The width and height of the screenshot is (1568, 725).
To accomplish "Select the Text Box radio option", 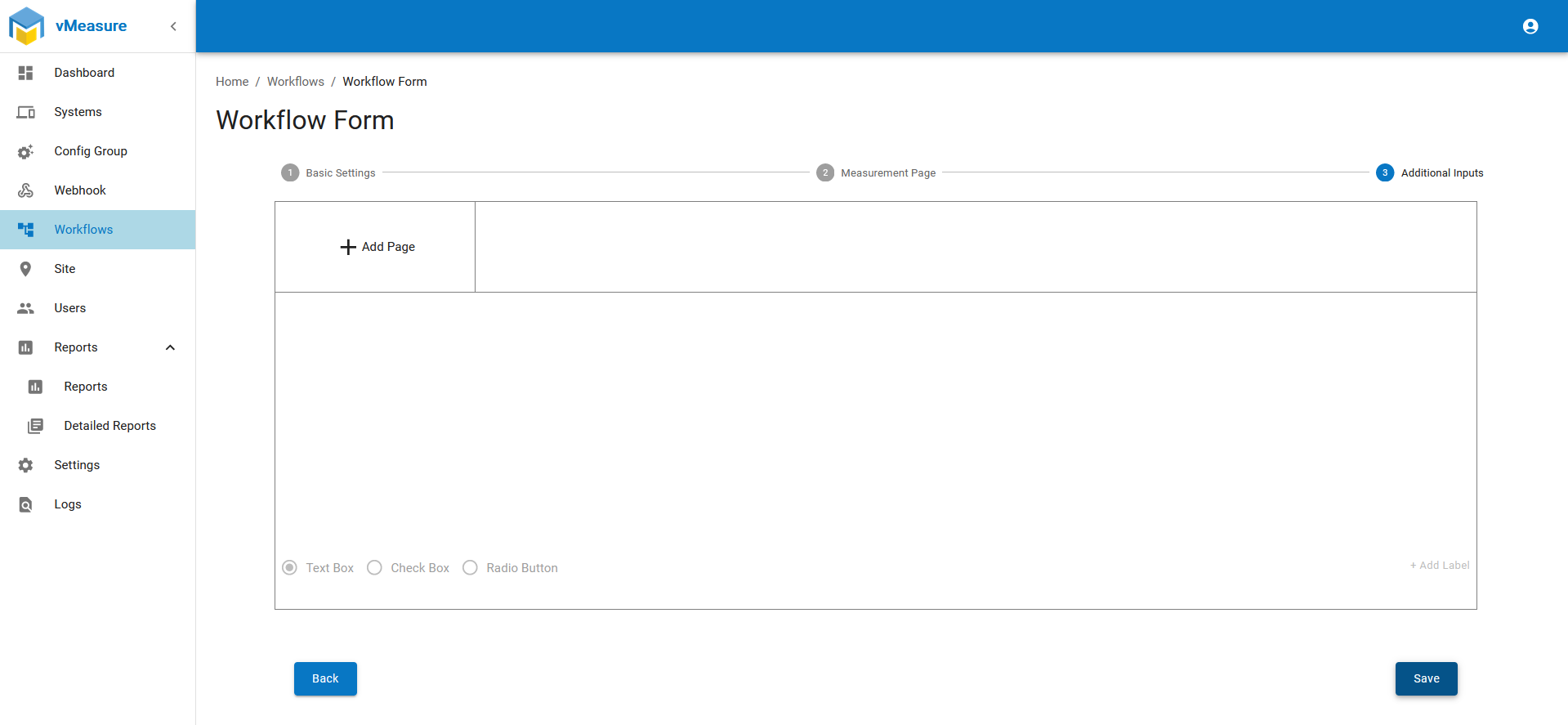I will (289, 568).
